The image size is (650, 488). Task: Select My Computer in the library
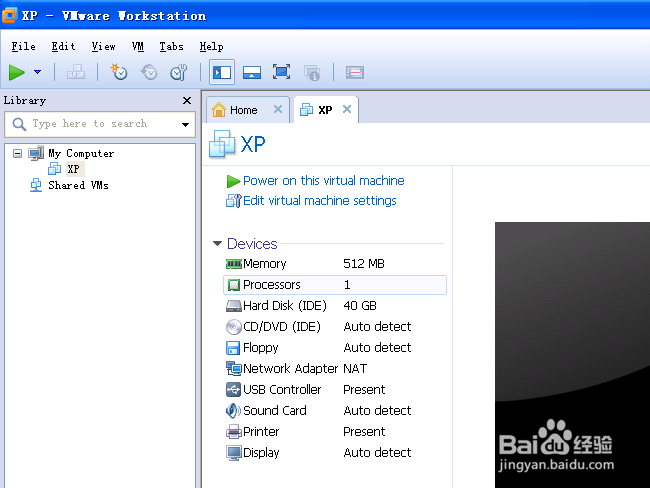tap(81, 153)
